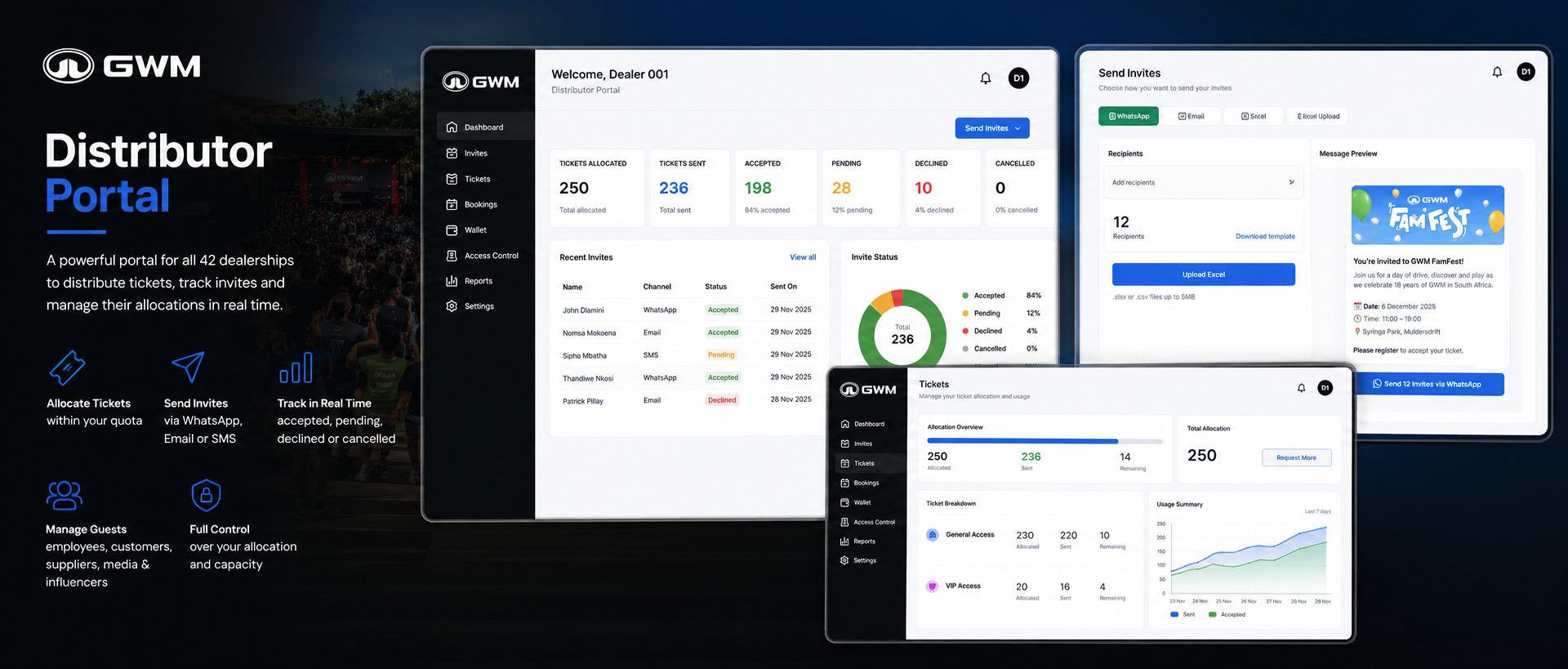
Task: Click the FamFest banner image in Message Preview
Action: (x=1428, y=216)
